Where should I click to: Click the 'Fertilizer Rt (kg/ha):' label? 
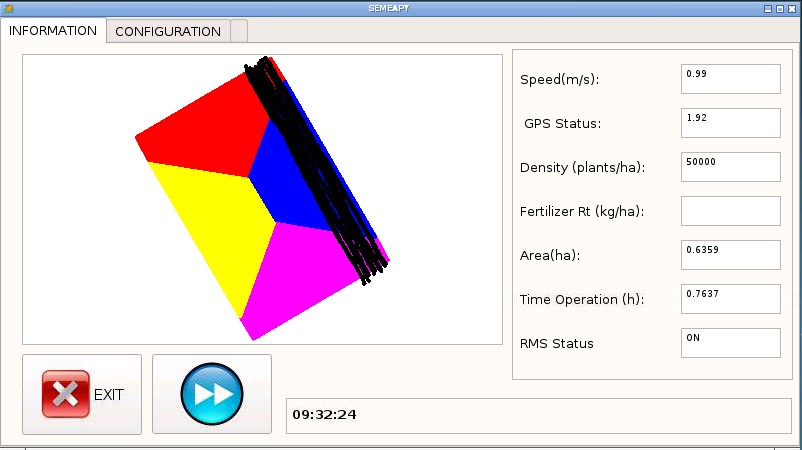point(582,211)
